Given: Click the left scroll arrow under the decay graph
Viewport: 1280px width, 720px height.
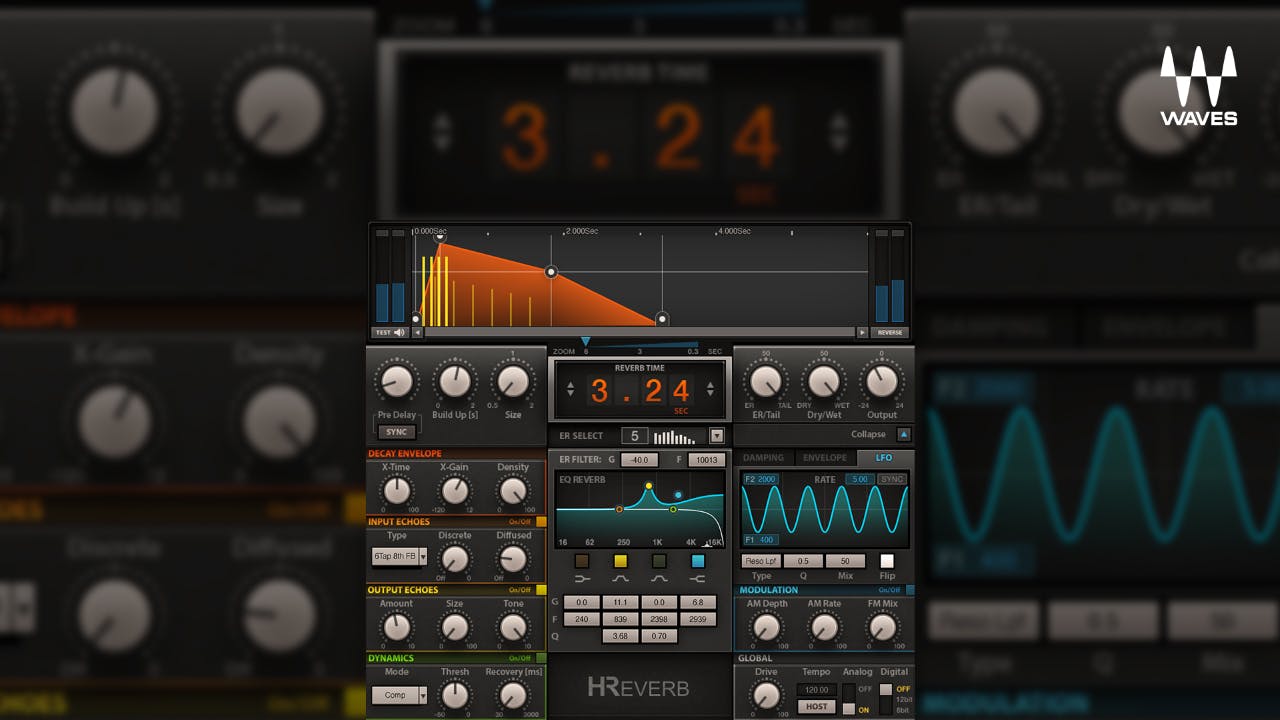Looking at the screenshot, I should click(x=418, y=332).
